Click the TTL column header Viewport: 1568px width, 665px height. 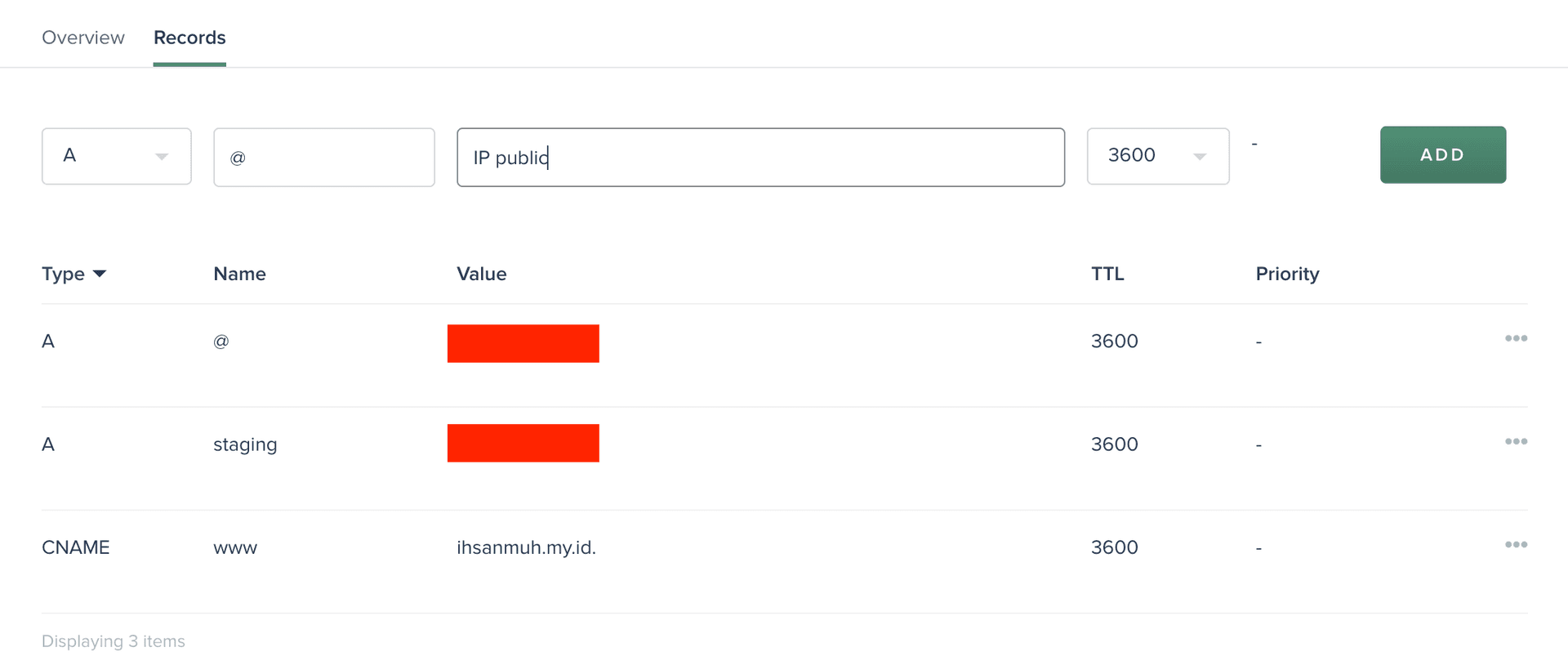coord(1107,274)
